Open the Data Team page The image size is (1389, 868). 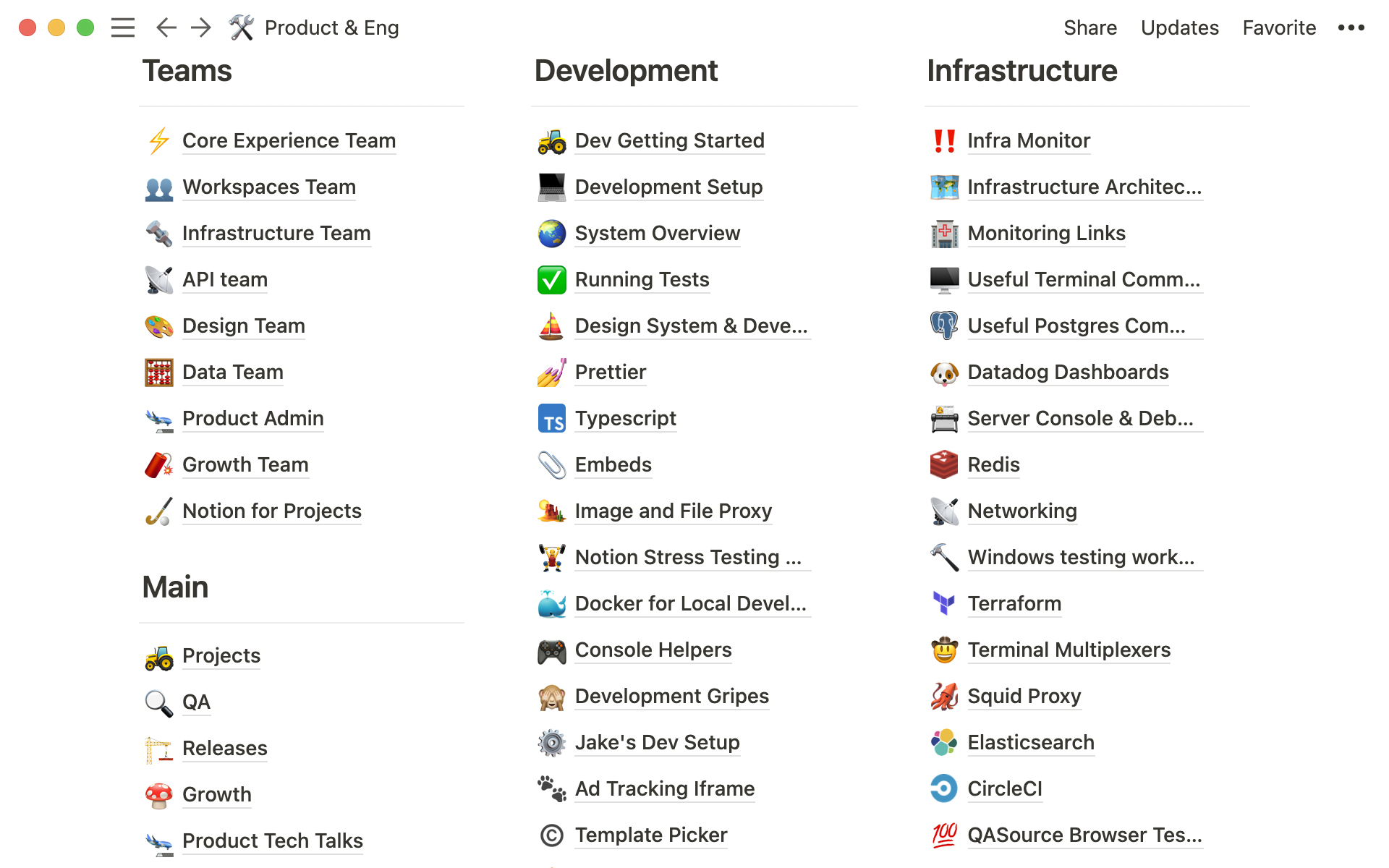232,371
